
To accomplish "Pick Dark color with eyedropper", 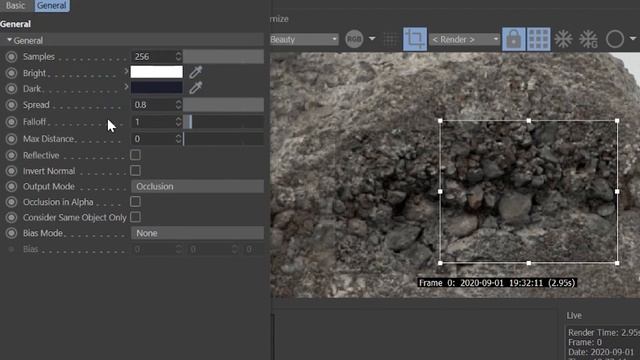I will coord(196,88).
